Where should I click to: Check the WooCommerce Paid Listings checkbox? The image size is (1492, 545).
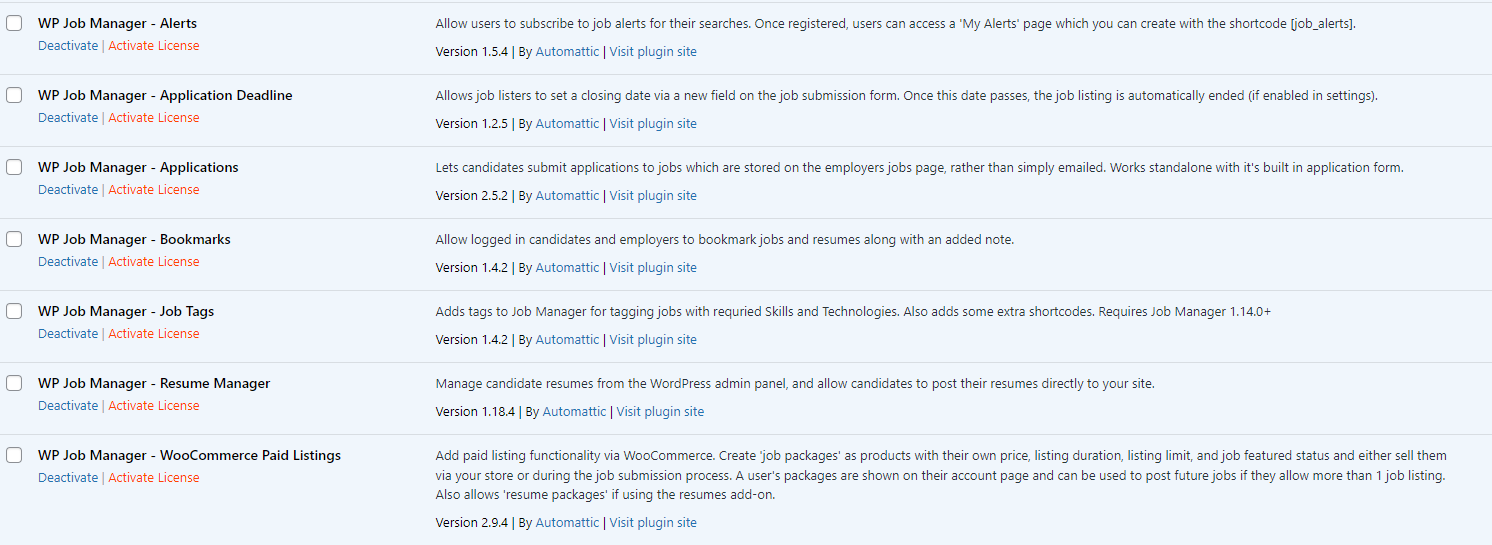coord(14,455)
